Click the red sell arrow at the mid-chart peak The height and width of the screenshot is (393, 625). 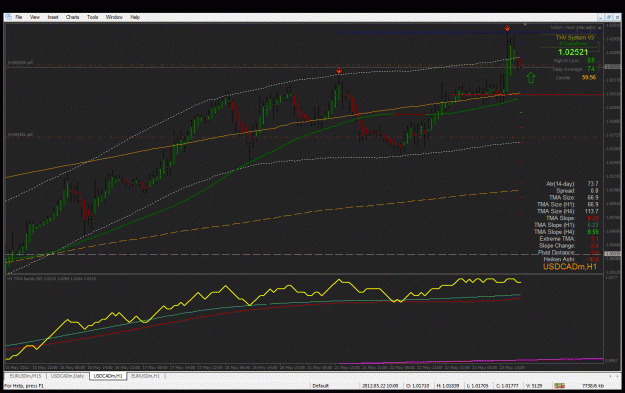click(x=339, y=71)
